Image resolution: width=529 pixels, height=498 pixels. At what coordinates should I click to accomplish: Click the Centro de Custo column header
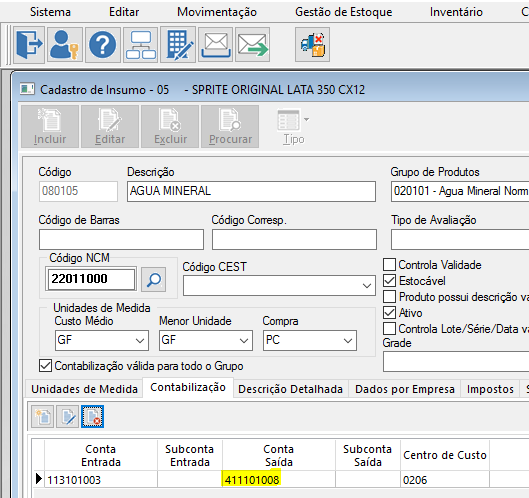(x=445, y=455)
